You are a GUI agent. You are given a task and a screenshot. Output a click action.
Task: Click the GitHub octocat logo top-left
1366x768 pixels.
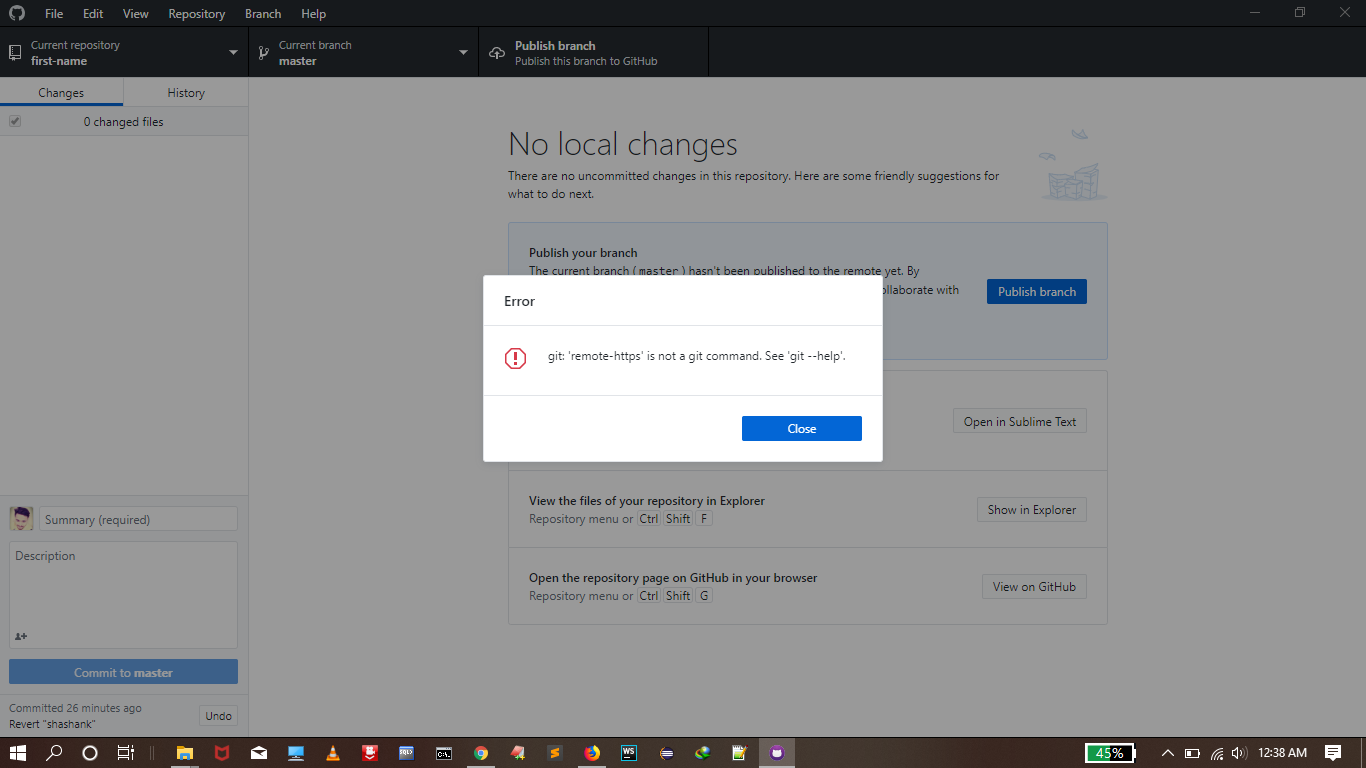[x=16, y=13]
